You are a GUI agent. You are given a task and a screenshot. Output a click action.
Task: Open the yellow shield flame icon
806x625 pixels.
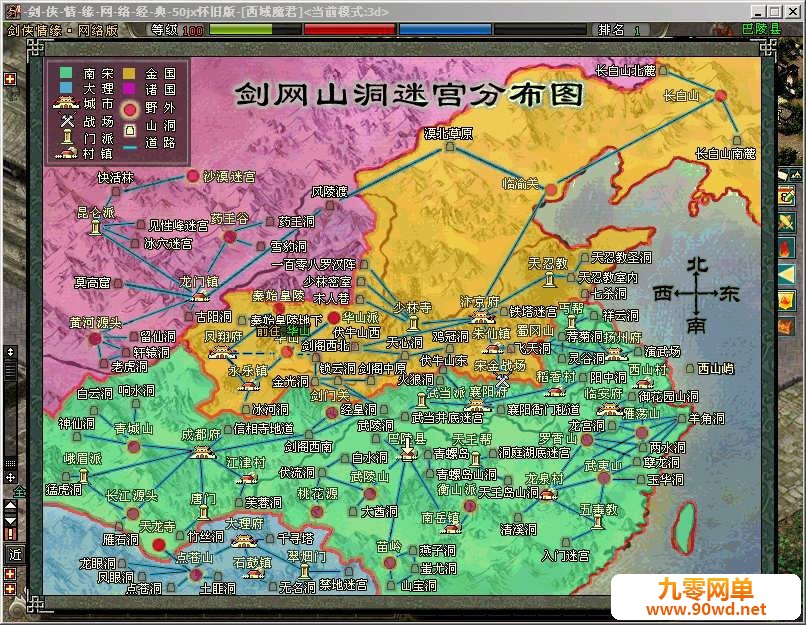pyautogui.click(x=787, y=301)
